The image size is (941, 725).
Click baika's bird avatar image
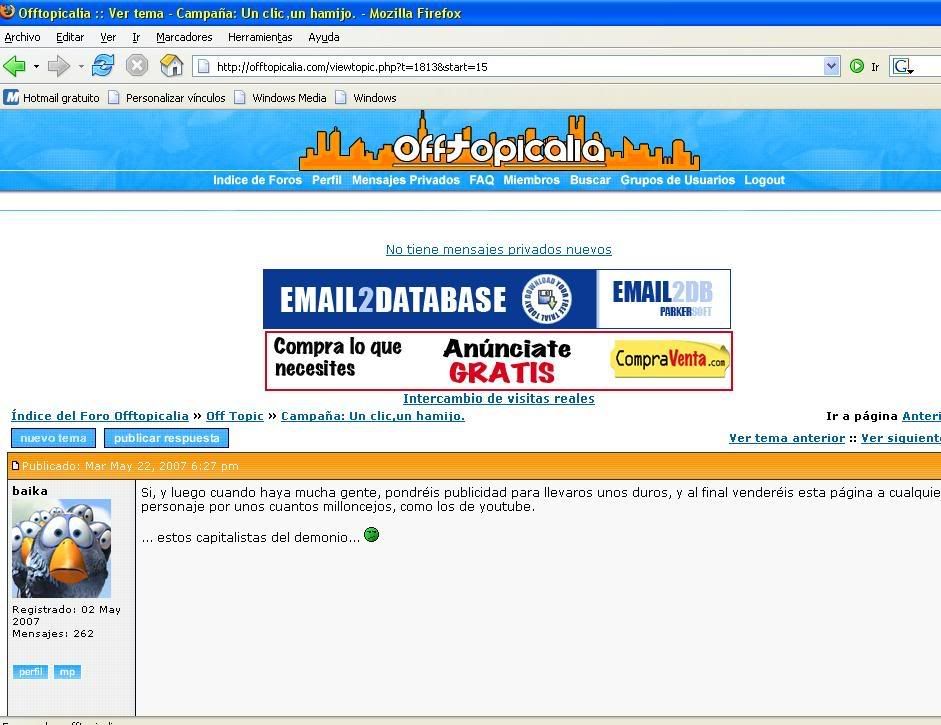click(61, 549)
